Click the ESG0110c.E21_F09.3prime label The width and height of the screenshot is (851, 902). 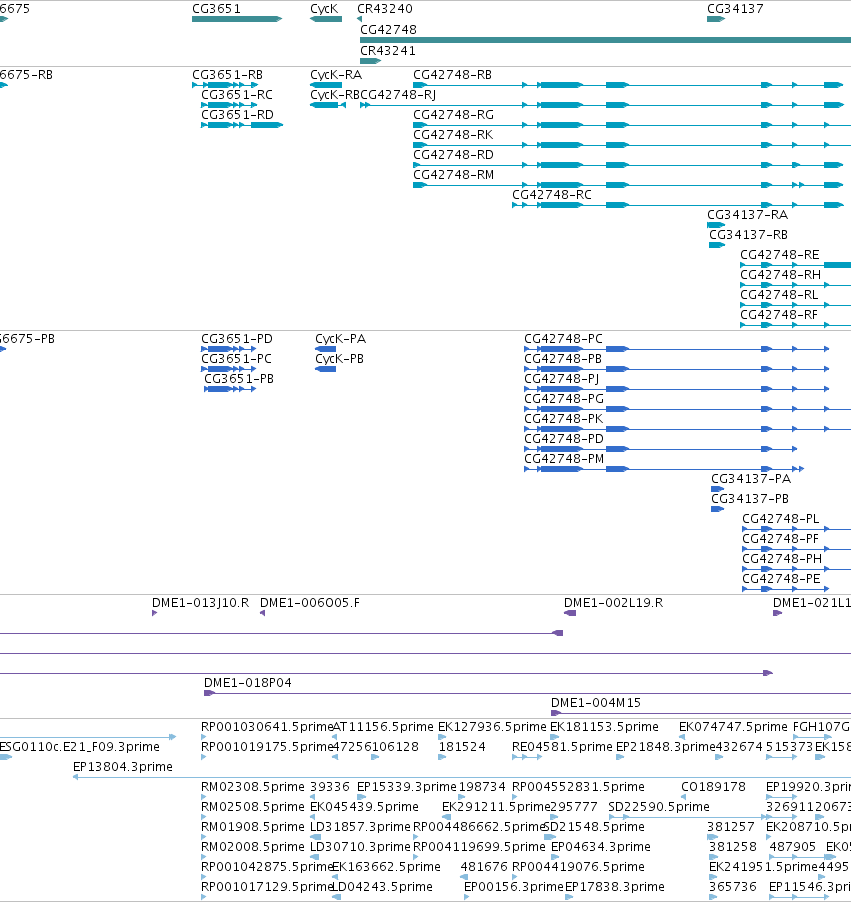pos(79,747)
